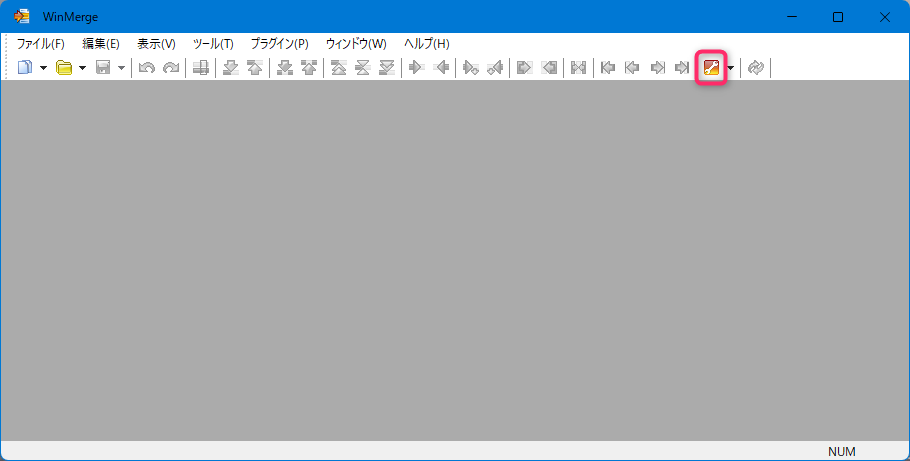The height and width of the screenshot is (461, 910).
Task: Open the ツール(T) menu
Action: [x=213, y=44]
